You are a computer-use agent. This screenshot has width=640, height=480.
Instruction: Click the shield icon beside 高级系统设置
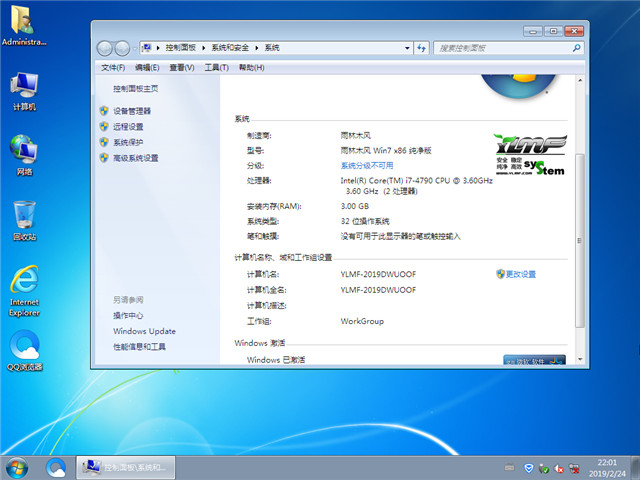point(104,158)
